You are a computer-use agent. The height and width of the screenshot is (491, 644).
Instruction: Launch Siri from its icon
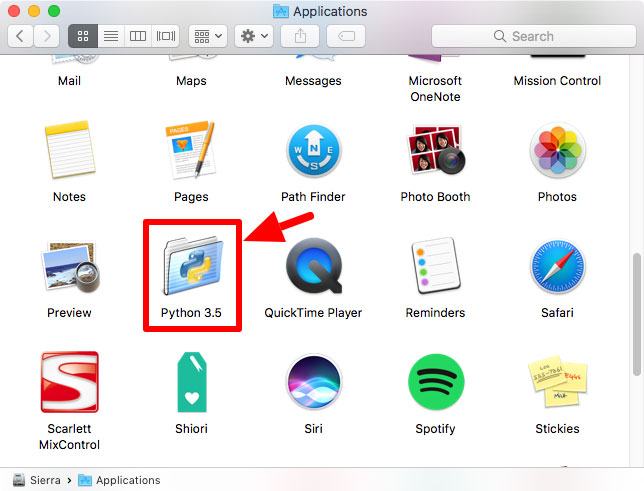pyautogui.click(x=314, y=382)
